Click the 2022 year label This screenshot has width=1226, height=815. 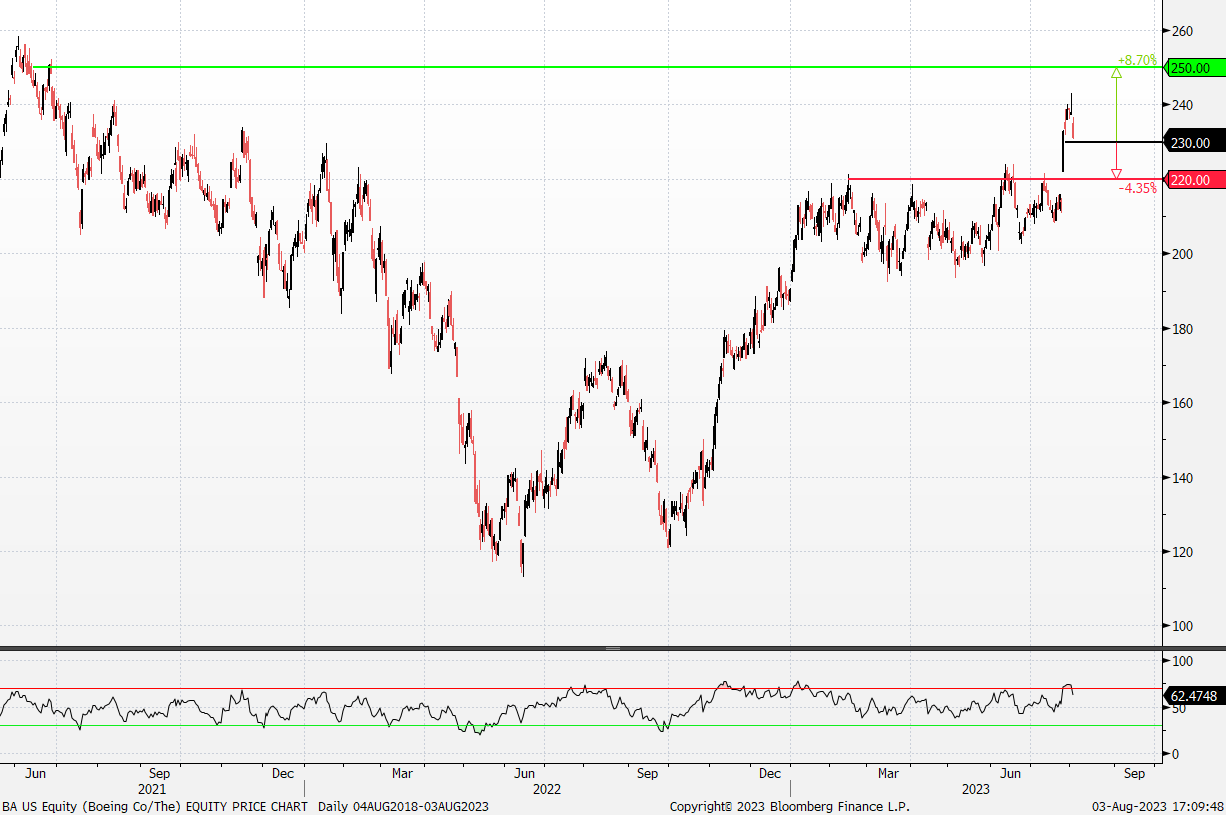click(x=546, y=789)
